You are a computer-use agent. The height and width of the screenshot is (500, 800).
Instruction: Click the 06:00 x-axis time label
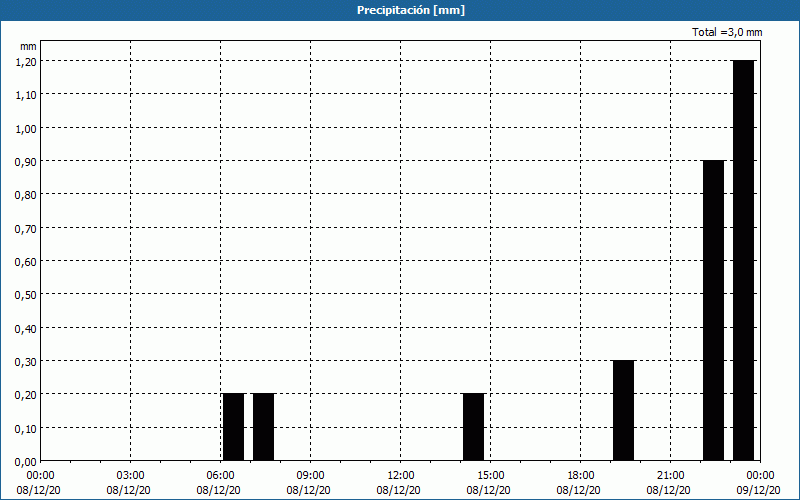click(x=220, y=476)
